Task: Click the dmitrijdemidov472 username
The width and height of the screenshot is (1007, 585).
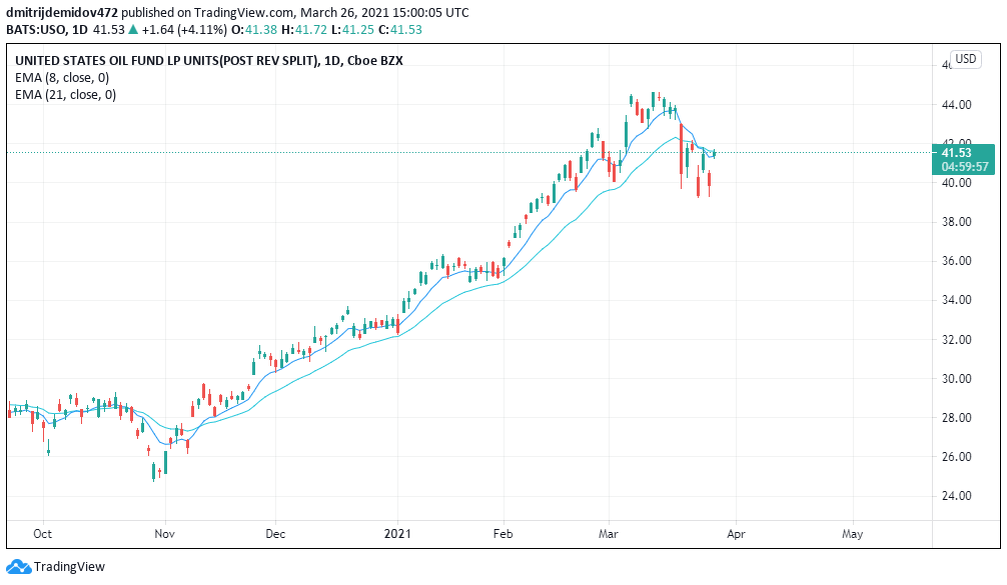Action: click(x=62, y=12)
